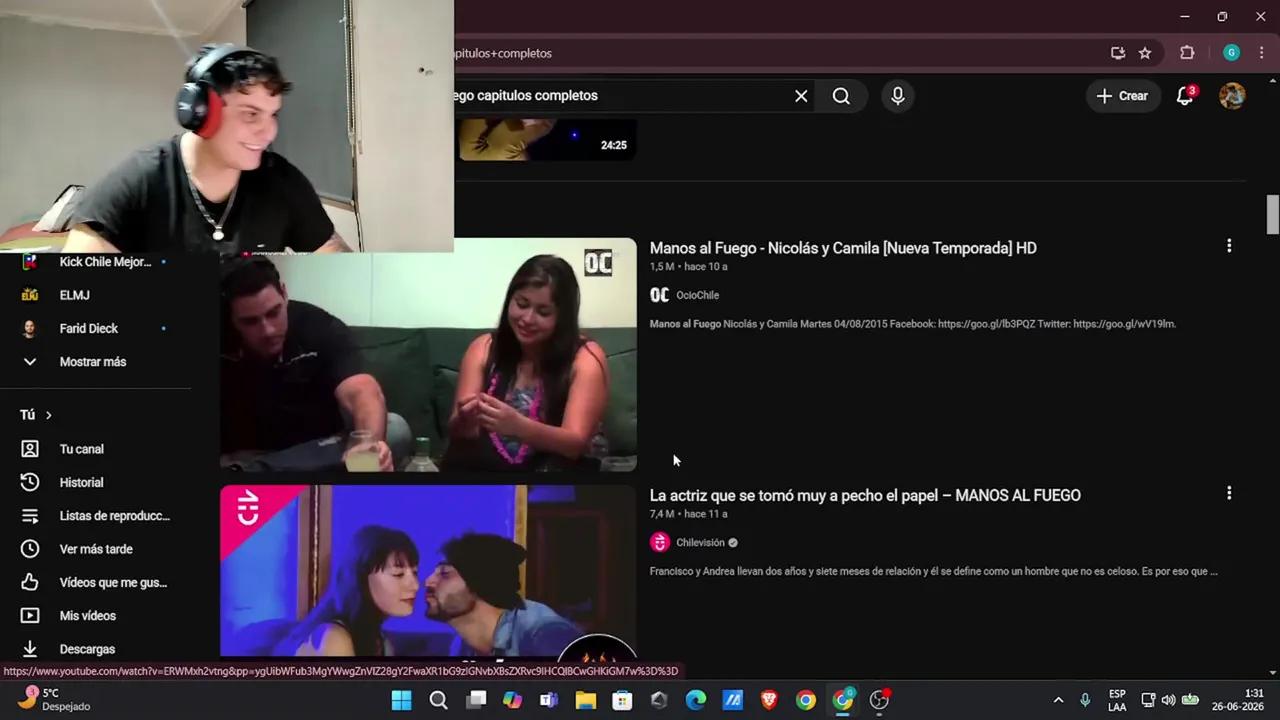Image resolution: width=1280 pixels, height=720 pixels.
Task: Open more options for the Nicolás y Camila video
Action: point(1229,246)
